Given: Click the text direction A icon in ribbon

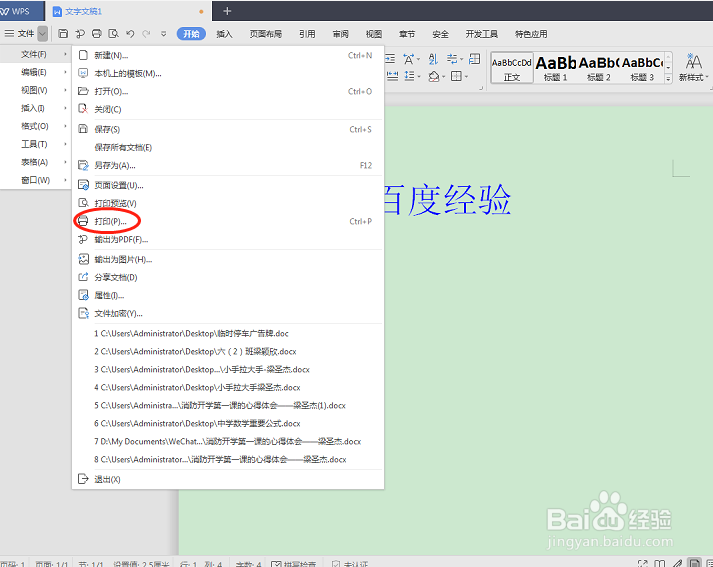Looking at the screenshot, I should pyautogui.click(x=411, y=59).
